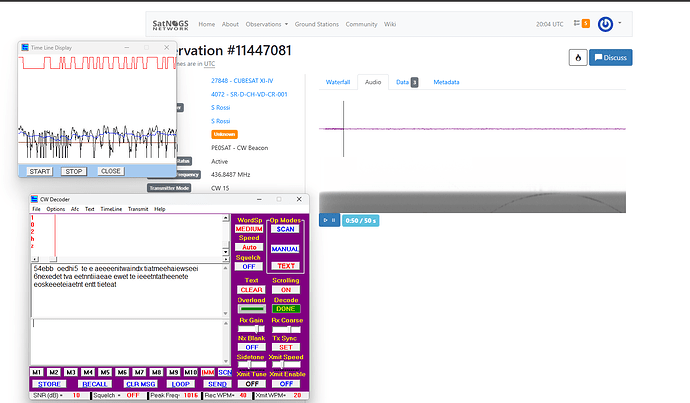The height and width of the screenshot is (403, 690).
Task: Click the up arrow in the spectrum scrollbar
Action: click(x=226, y=218)
